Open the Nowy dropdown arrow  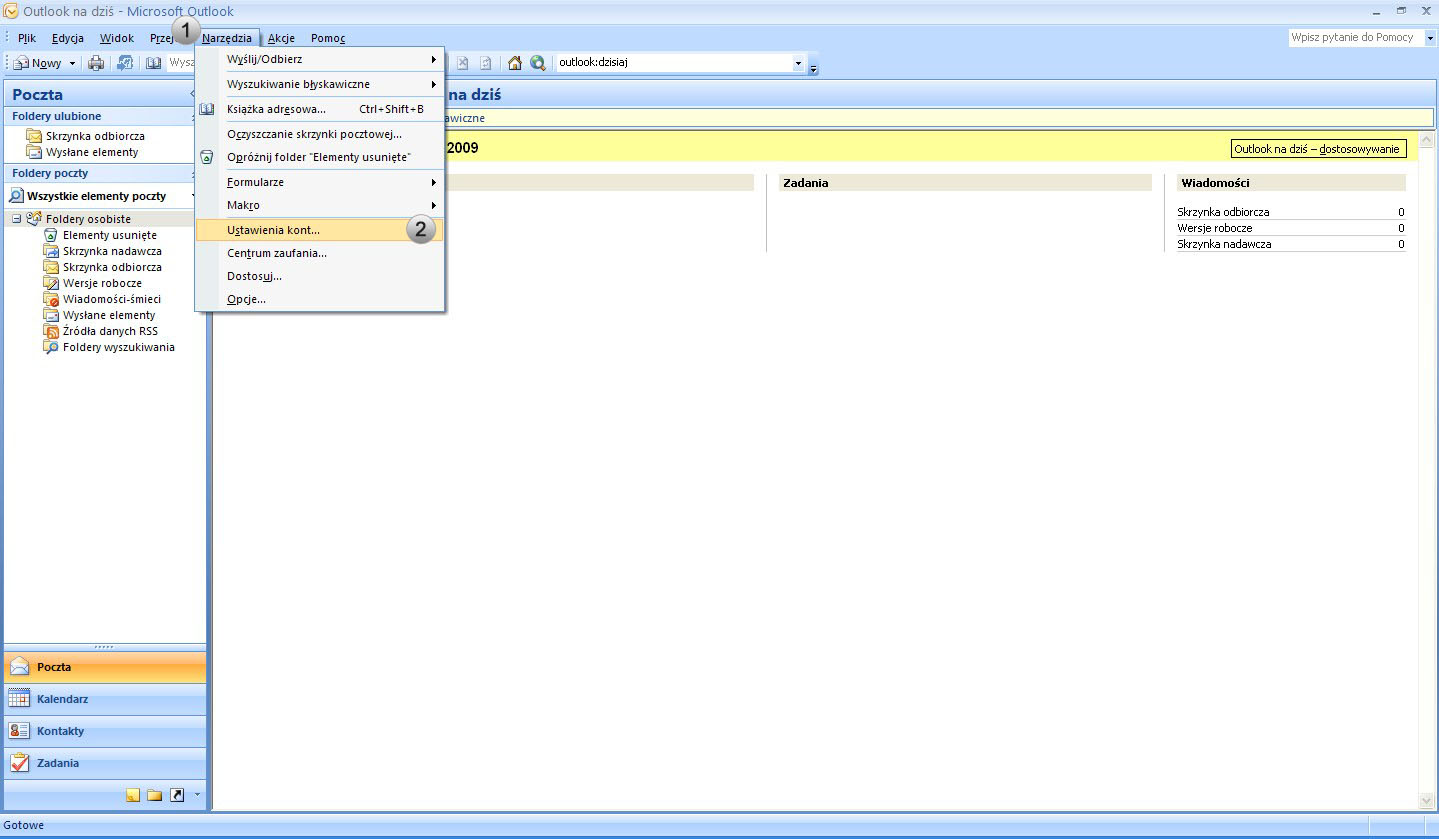(72, 63)
